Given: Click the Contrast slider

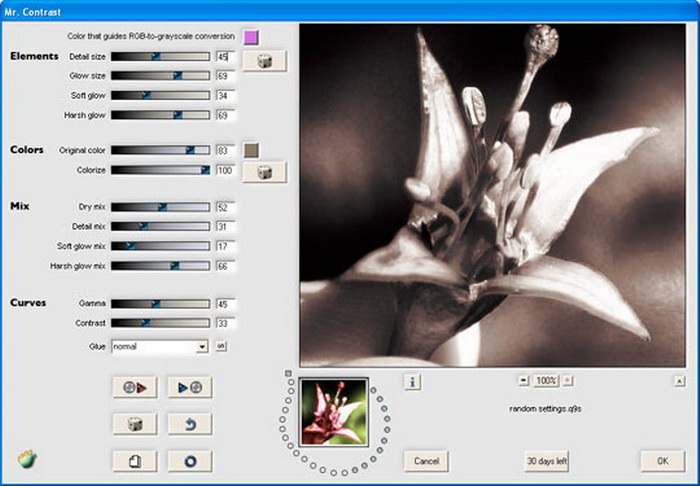Looking at the screenshot, I should [160, 323].
